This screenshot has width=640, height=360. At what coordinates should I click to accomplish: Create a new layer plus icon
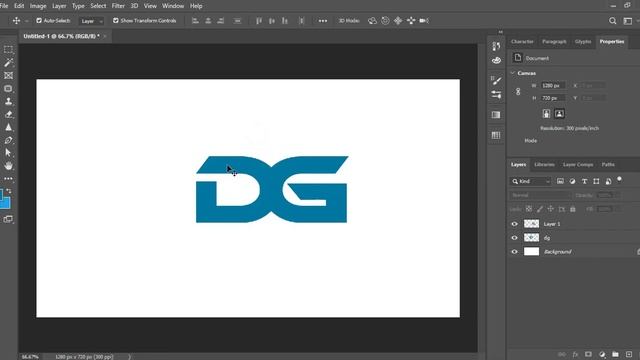[x=629, y=354]
